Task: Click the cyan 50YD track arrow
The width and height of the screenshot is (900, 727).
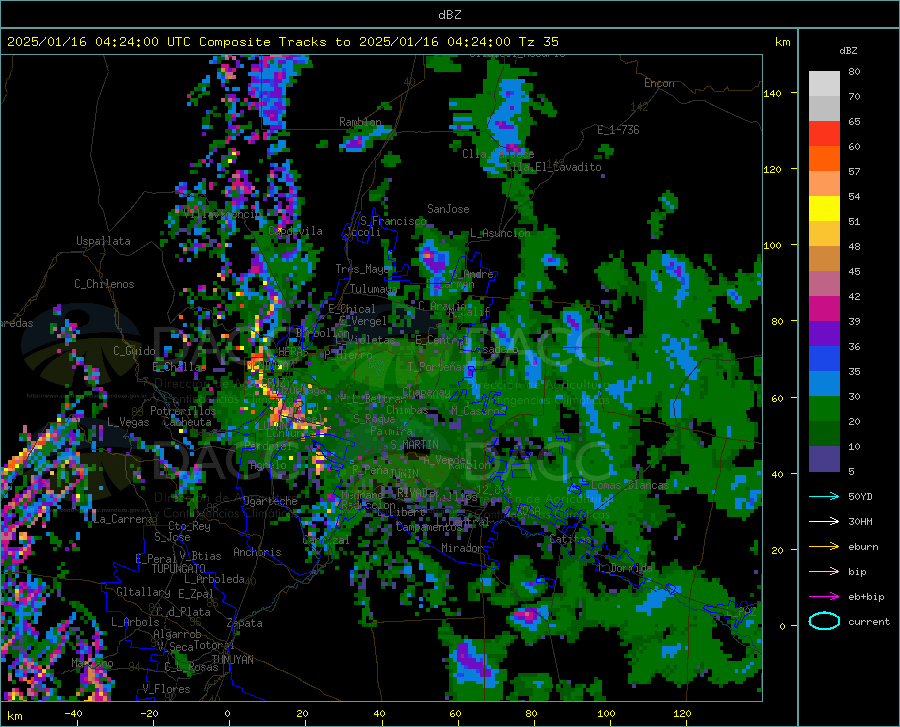Action: (x=824, y=496)
